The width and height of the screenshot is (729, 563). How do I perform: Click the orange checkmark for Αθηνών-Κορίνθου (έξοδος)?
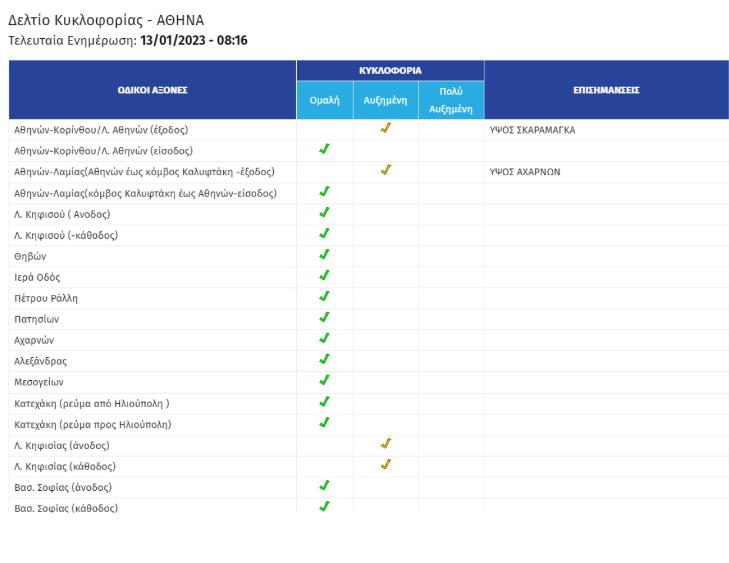[386, 128]
